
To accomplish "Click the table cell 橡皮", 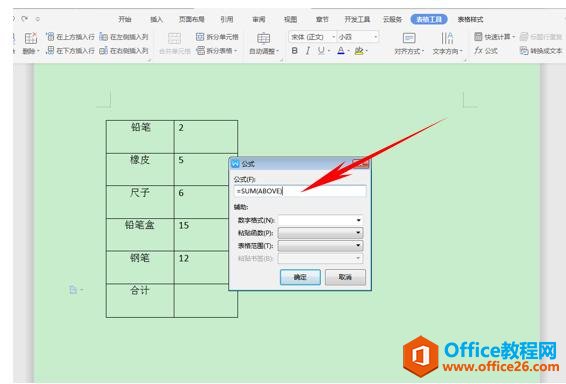I will coord(140,169).
